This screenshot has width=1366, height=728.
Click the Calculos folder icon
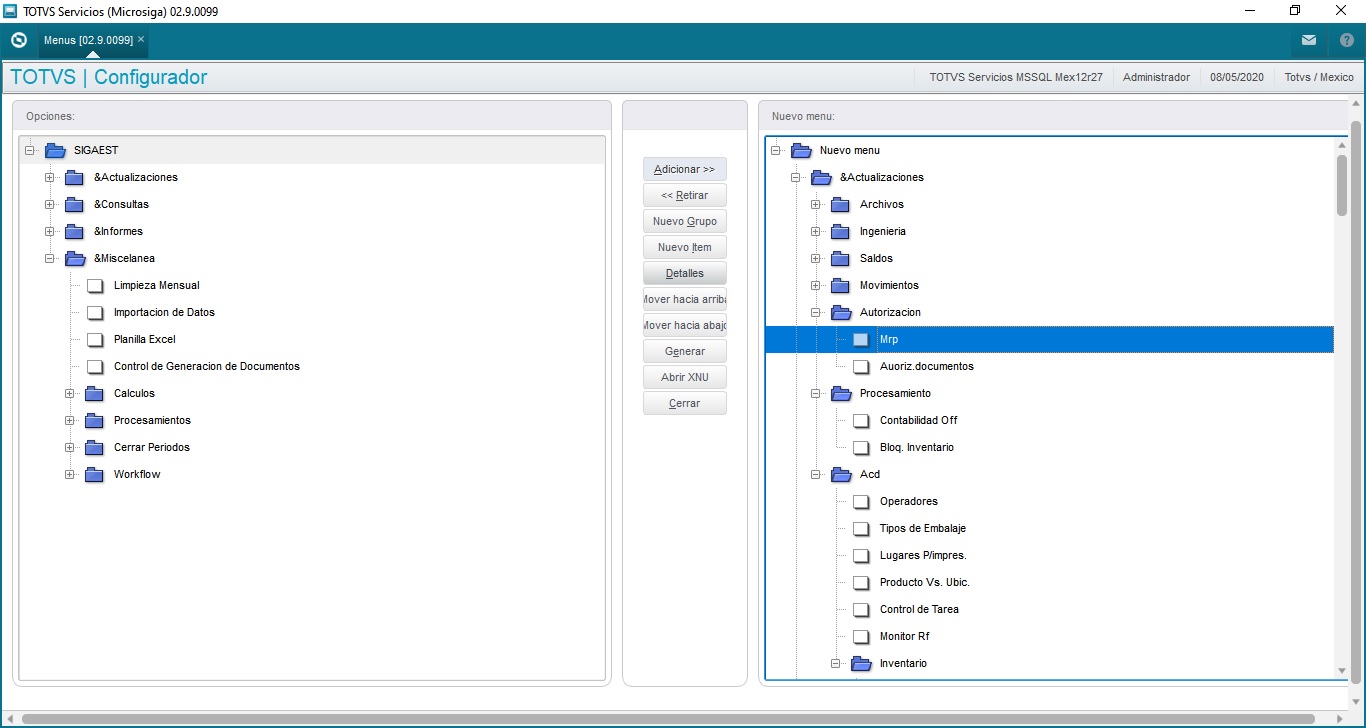point(95,393)
